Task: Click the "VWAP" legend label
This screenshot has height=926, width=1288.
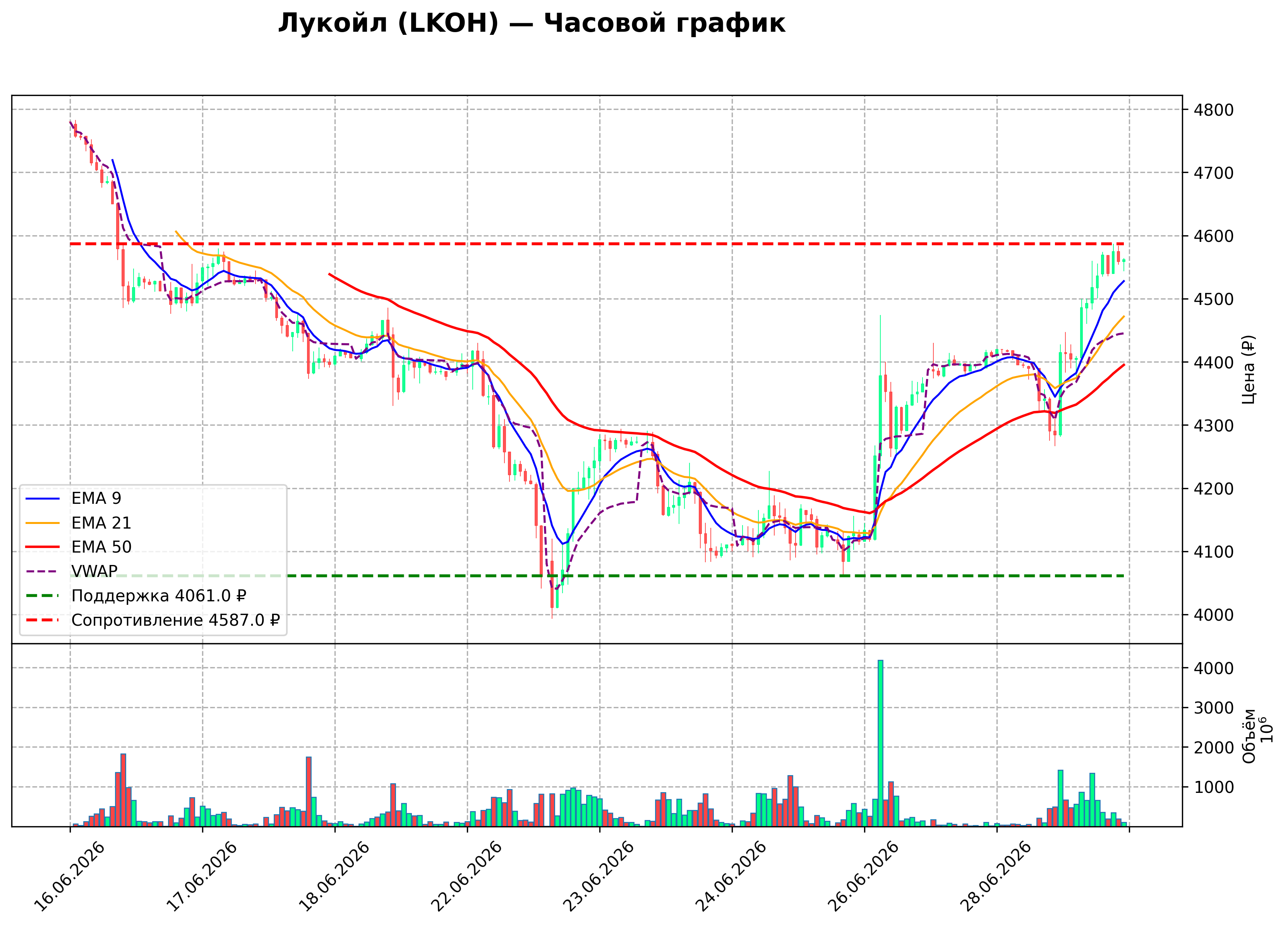Action: (94, 571)
